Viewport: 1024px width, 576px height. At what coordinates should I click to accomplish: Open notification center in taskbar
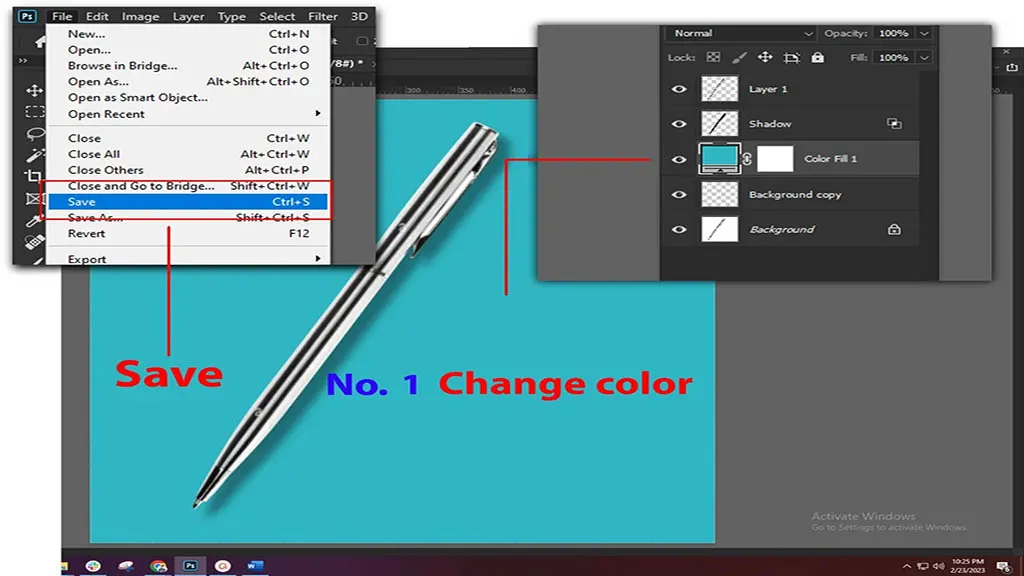pos(1004,566)
